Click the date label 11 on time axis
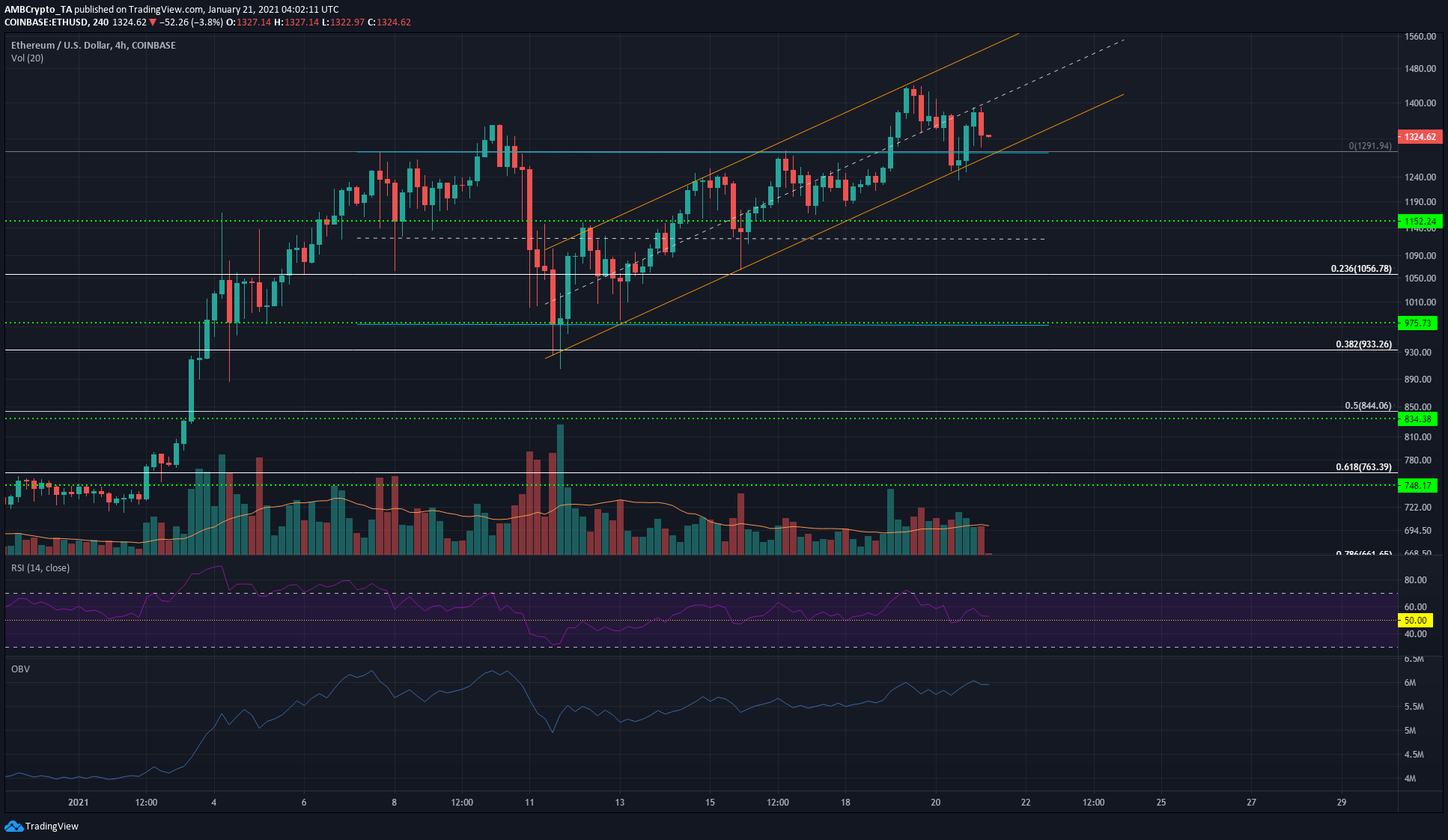 529,803
